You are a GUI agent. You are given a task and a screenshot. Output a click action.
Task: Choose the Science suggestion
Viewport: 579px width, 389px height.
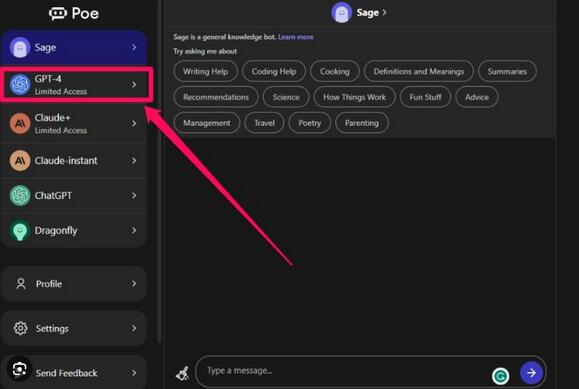286,97
